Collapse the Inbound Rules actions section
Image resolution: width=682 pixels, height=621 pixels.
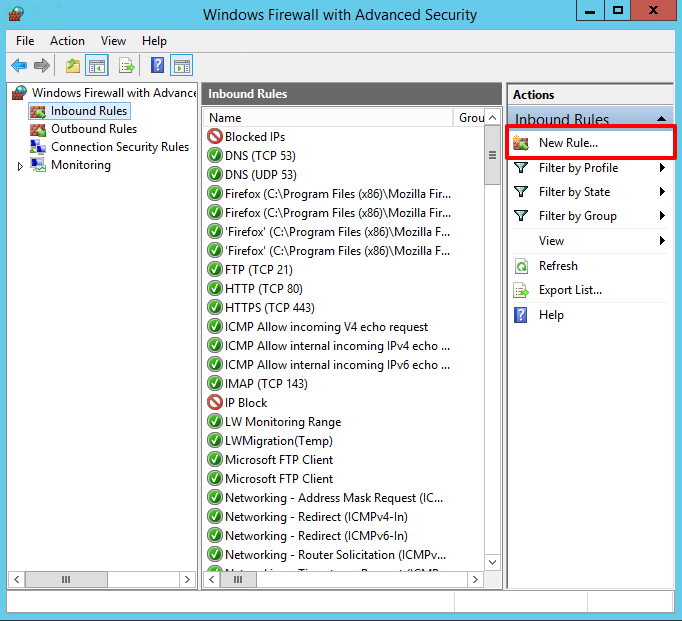coord(661,118)
